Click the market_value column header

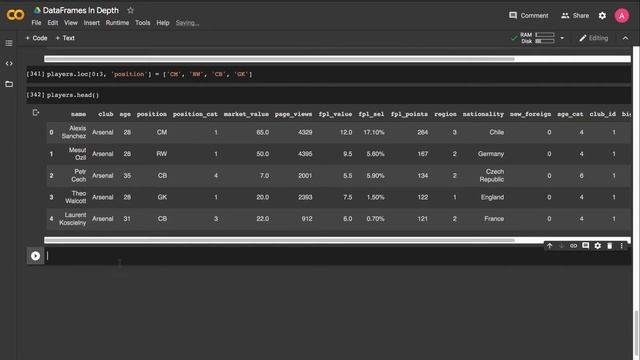click(246, 114)
